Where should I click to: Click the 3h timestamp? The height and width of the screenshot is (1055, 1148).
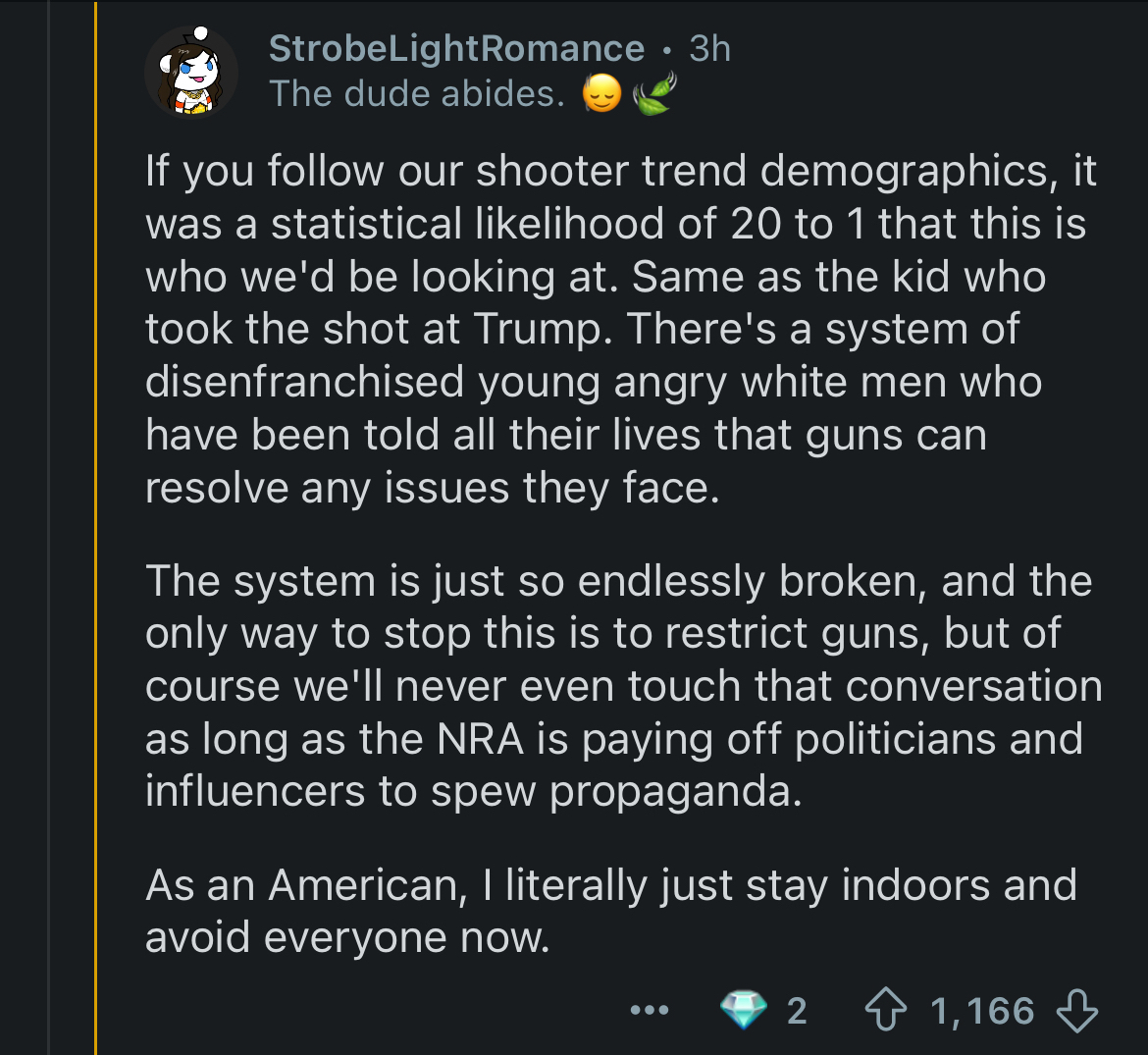pos(709,48)
